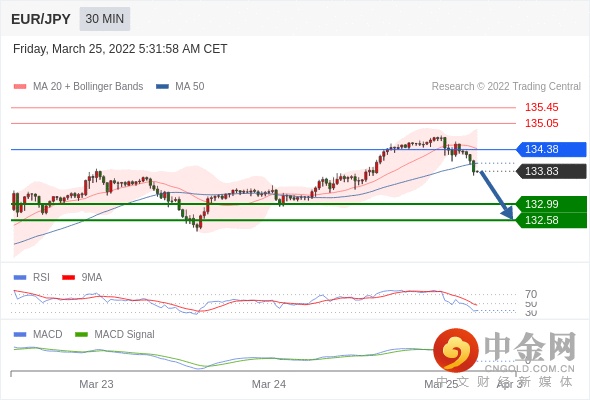Click the black 133.83 current price tag
Image resolution: width=590 pixels, height=400 pixels.
click(x=551, y=171)
